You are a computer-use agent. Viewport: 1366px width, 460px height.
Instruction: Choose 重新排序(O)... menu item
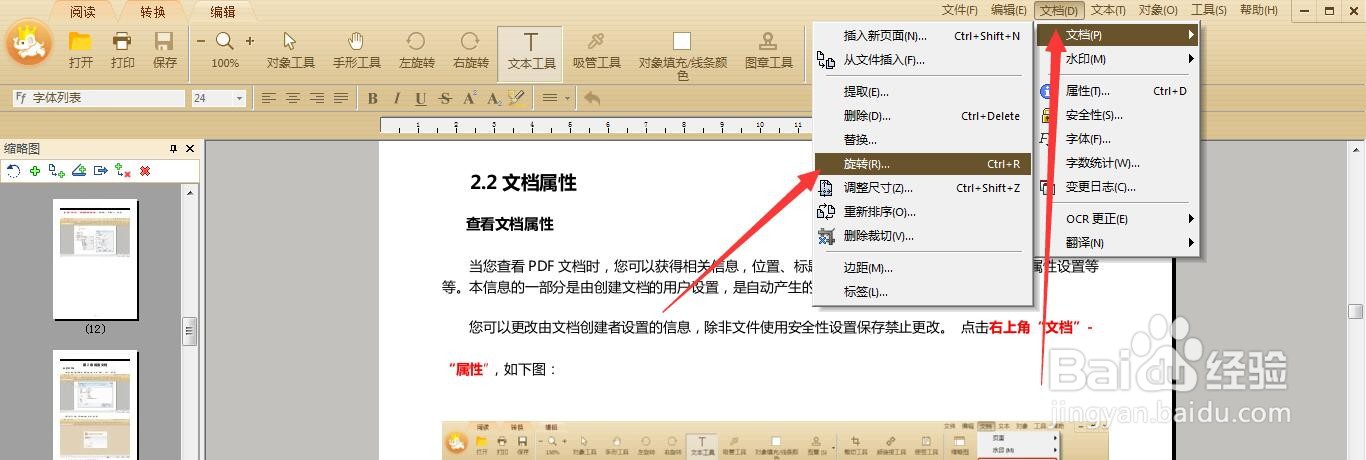[923, 212]
